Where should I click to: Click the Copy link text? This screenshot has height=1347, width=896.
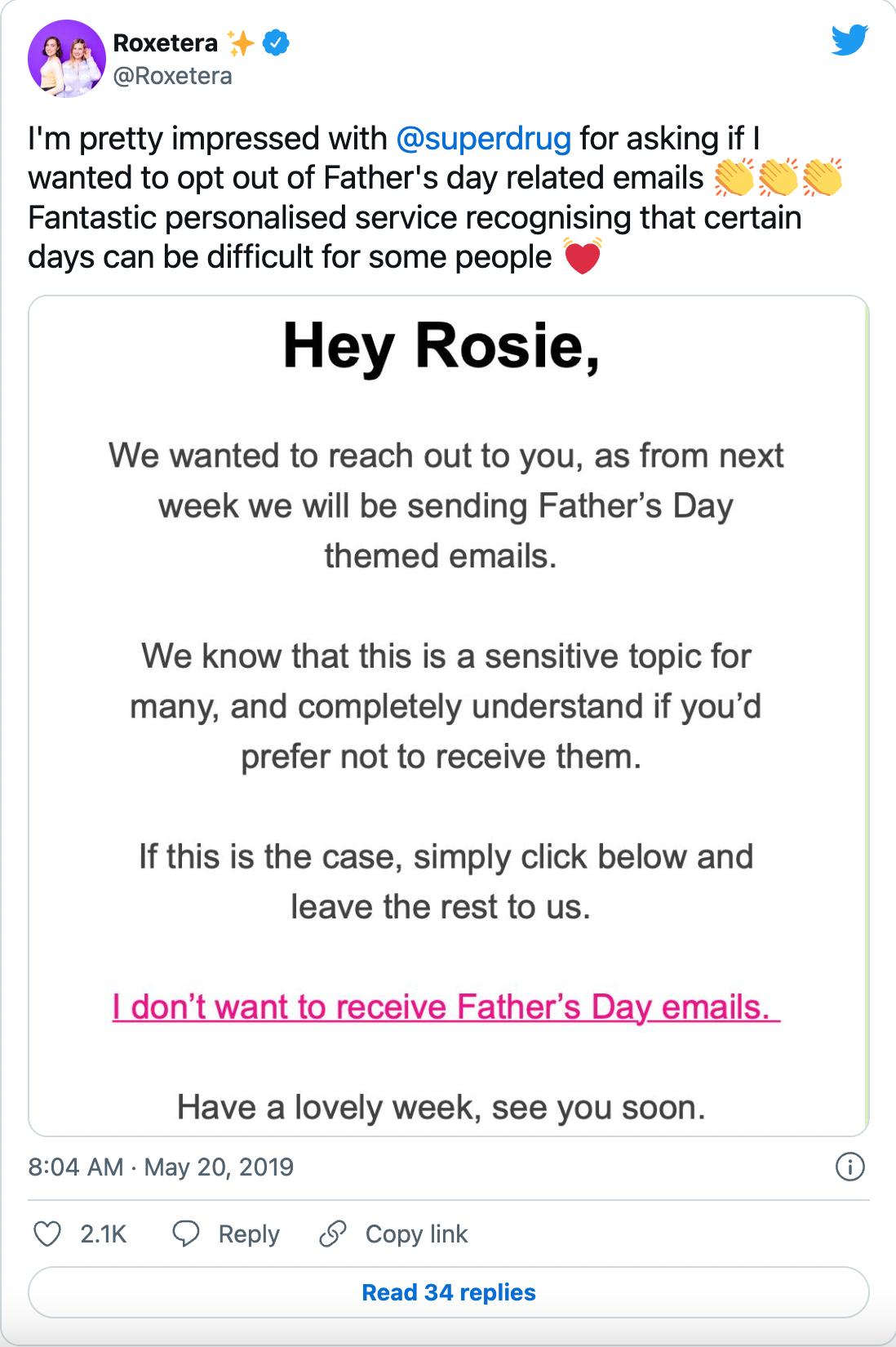tap(417, 1234)
